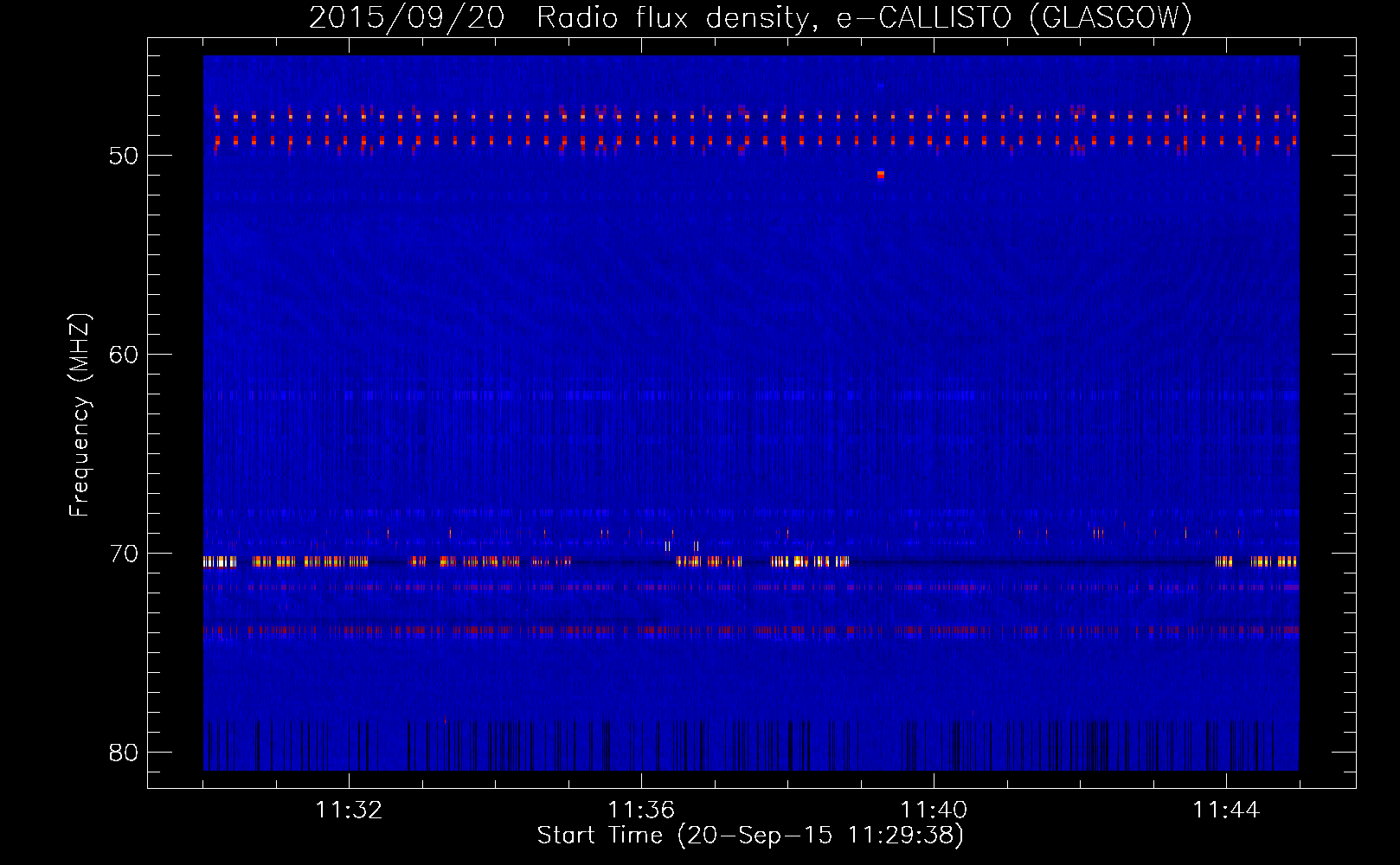The width and height of the screenshot is (1400, 865).
Task: Click the isolated red spot near 51 MHz
Action: (x=881, y=175)
